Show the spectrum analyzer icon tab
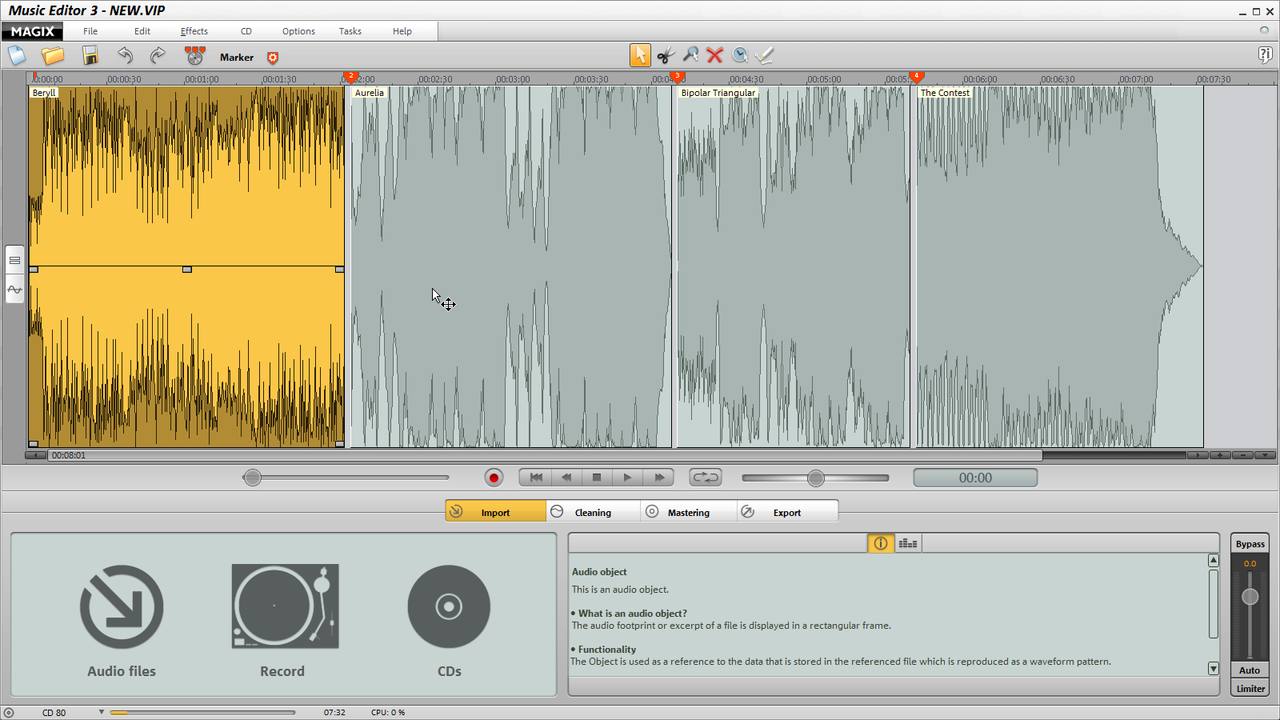This screenshot has width=1280, height=720. coord(908,543)
